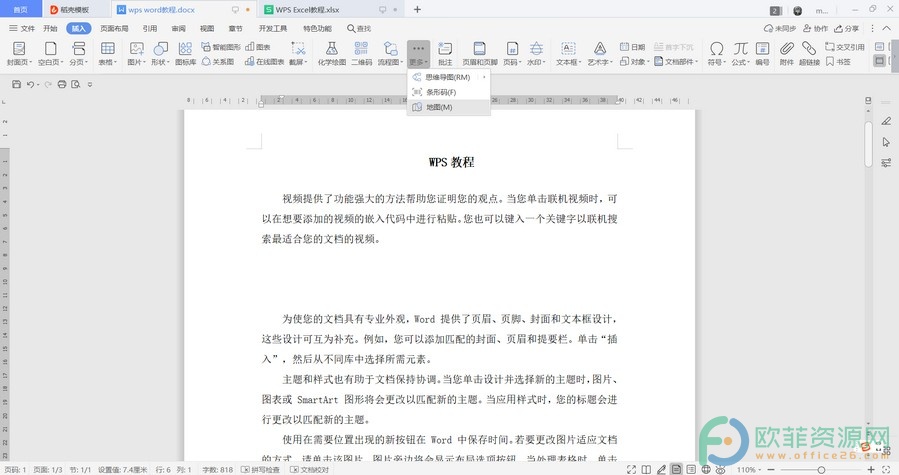Image resolution: width=899 pixels, height=475 pixels.
Task: Click the zoom slider handle
Action: [x=821, y=470]
